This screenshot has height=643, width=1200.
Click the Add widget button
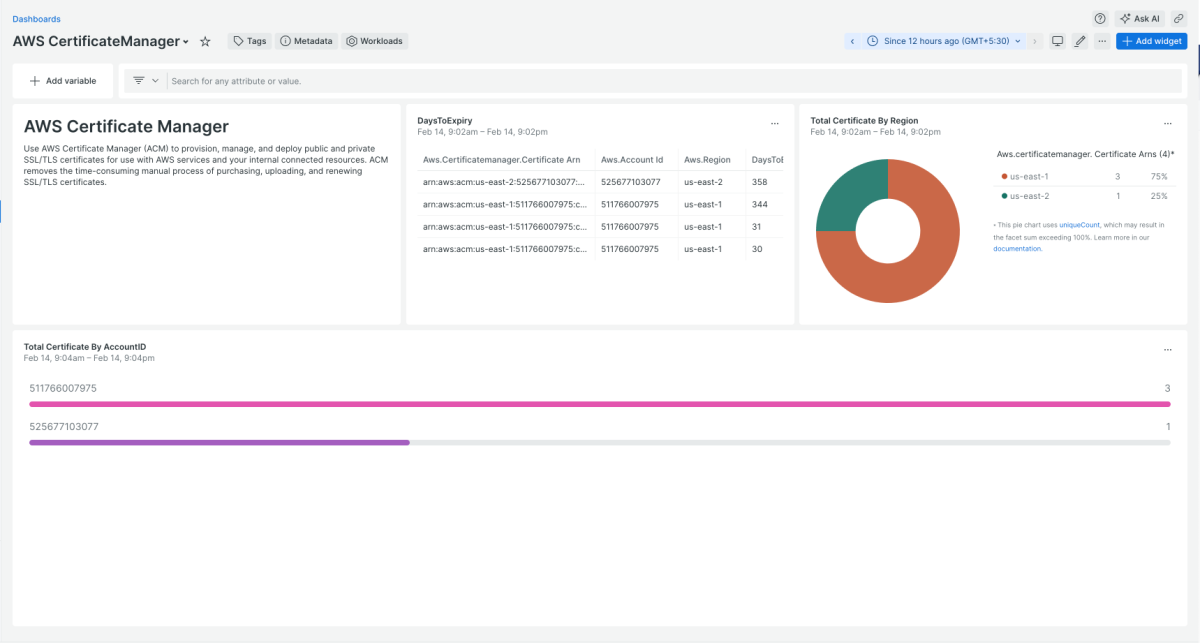1151,41
